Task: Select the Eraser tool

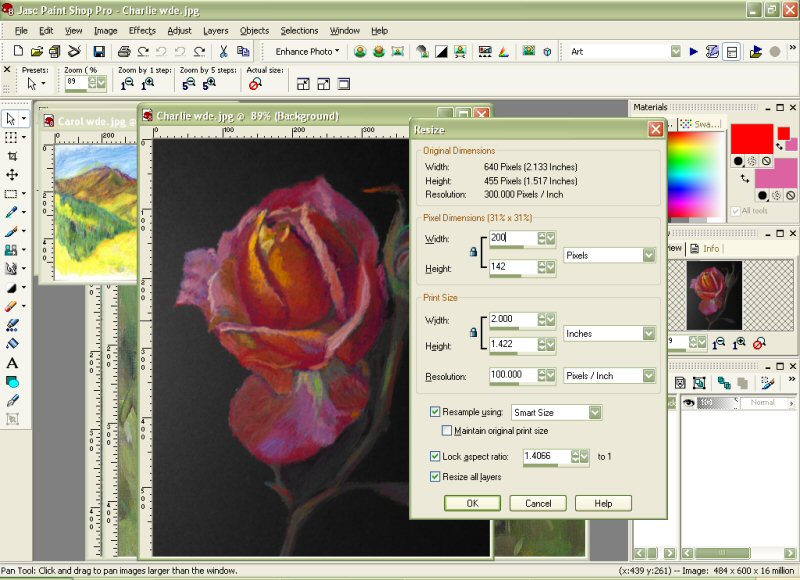Action: point(11,306)
